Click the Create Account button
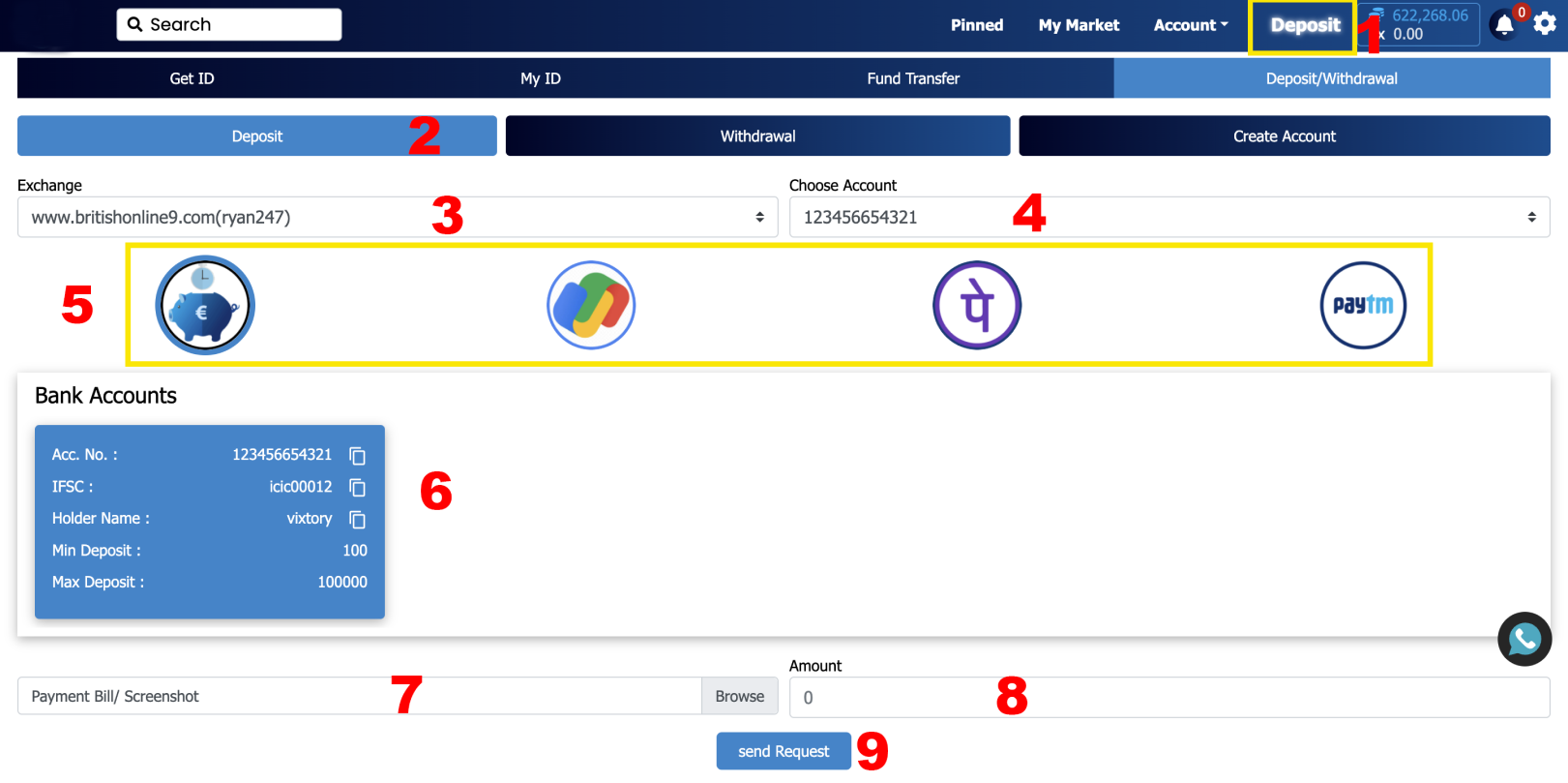Viewport: 1568px width, 783px height. tap(1285, 136)
